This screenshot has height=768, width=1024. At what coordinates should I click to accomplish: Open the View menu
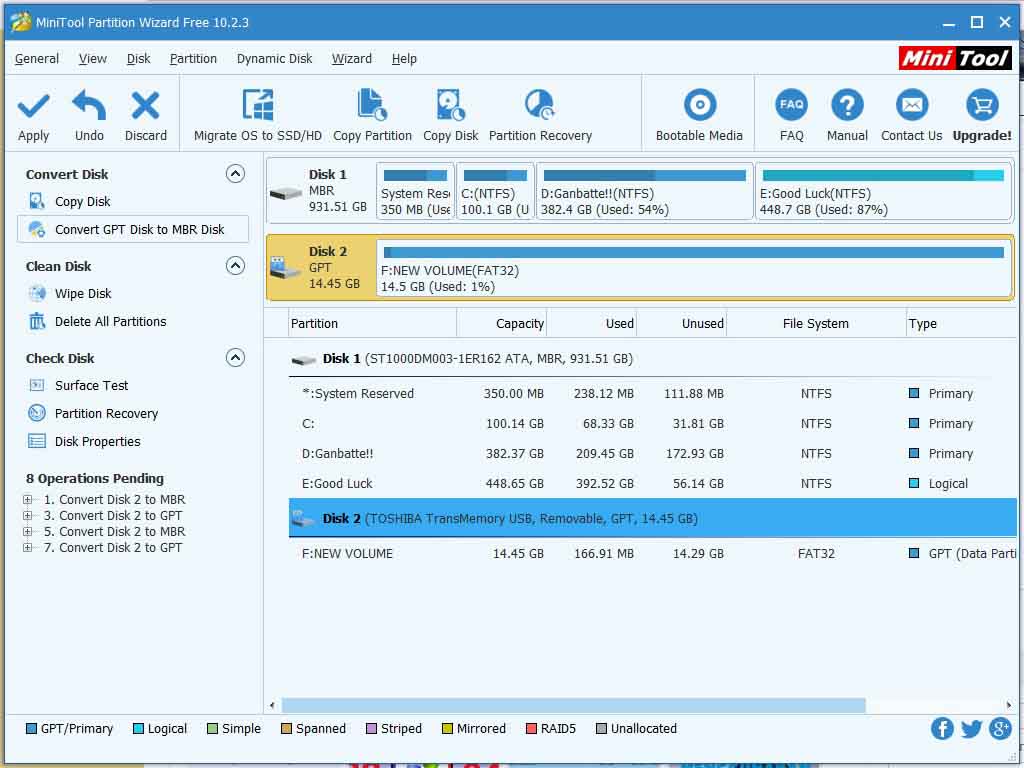pyautogui.click(x=93, y=59)
